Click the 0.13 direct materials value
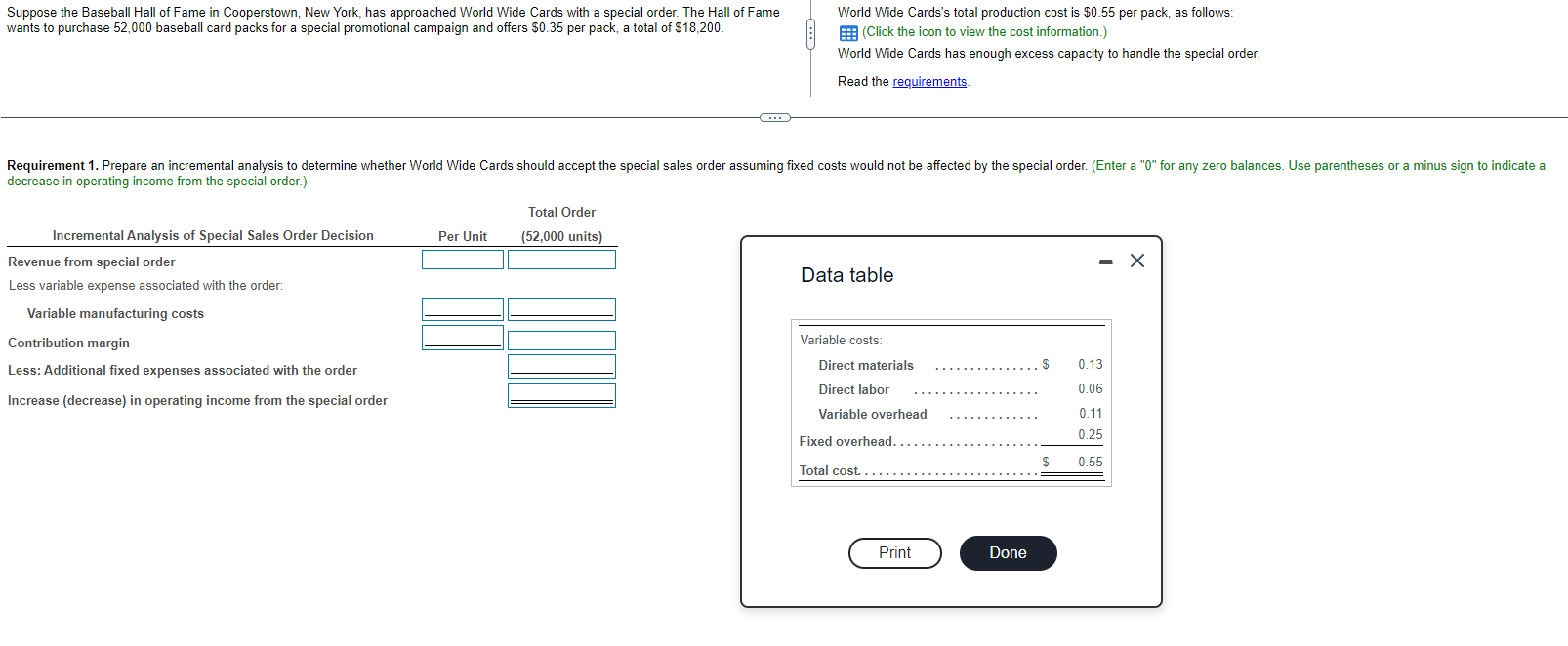 point(1091,365)
